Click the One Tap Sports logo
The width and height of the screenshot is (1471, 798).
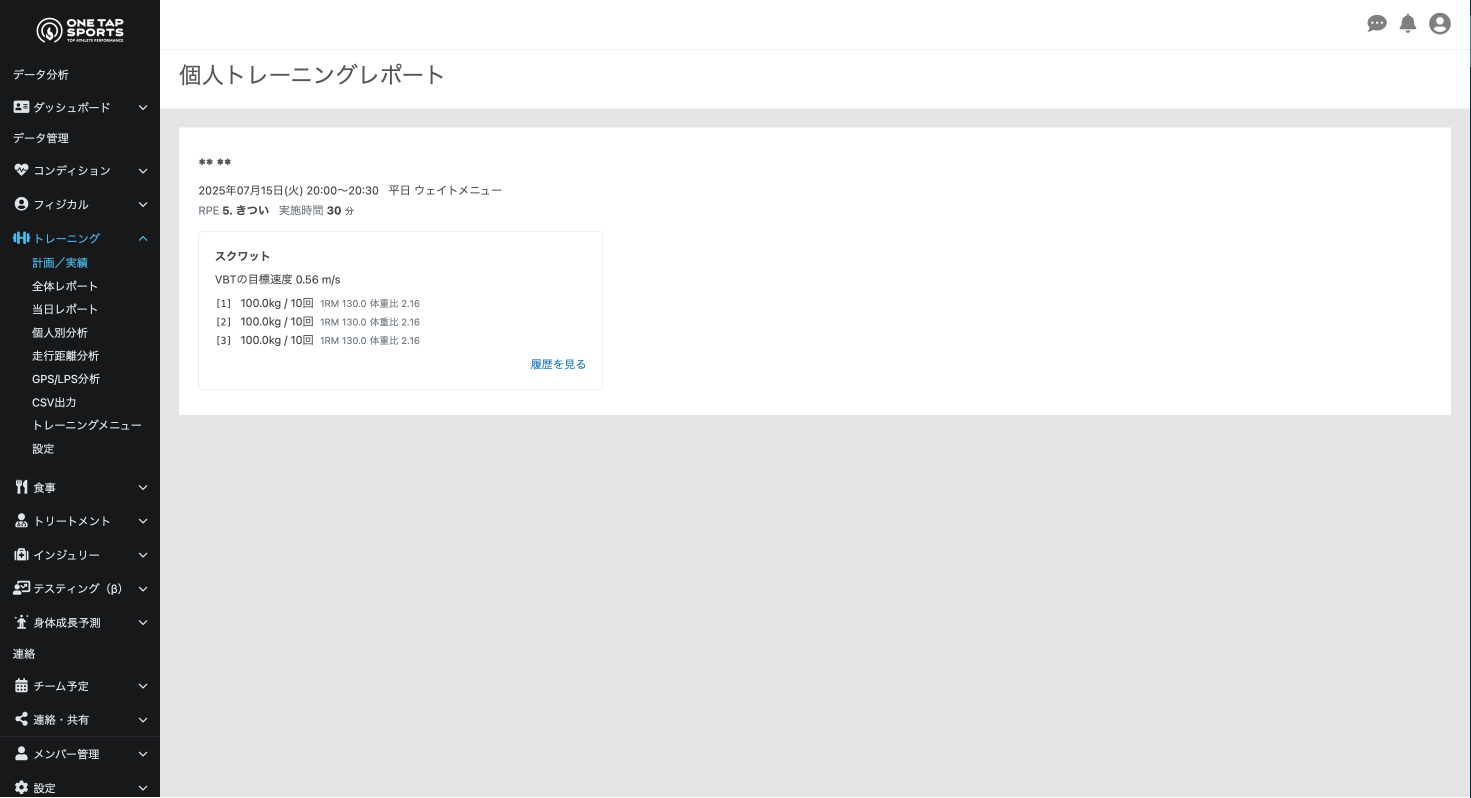click(80, 31)
